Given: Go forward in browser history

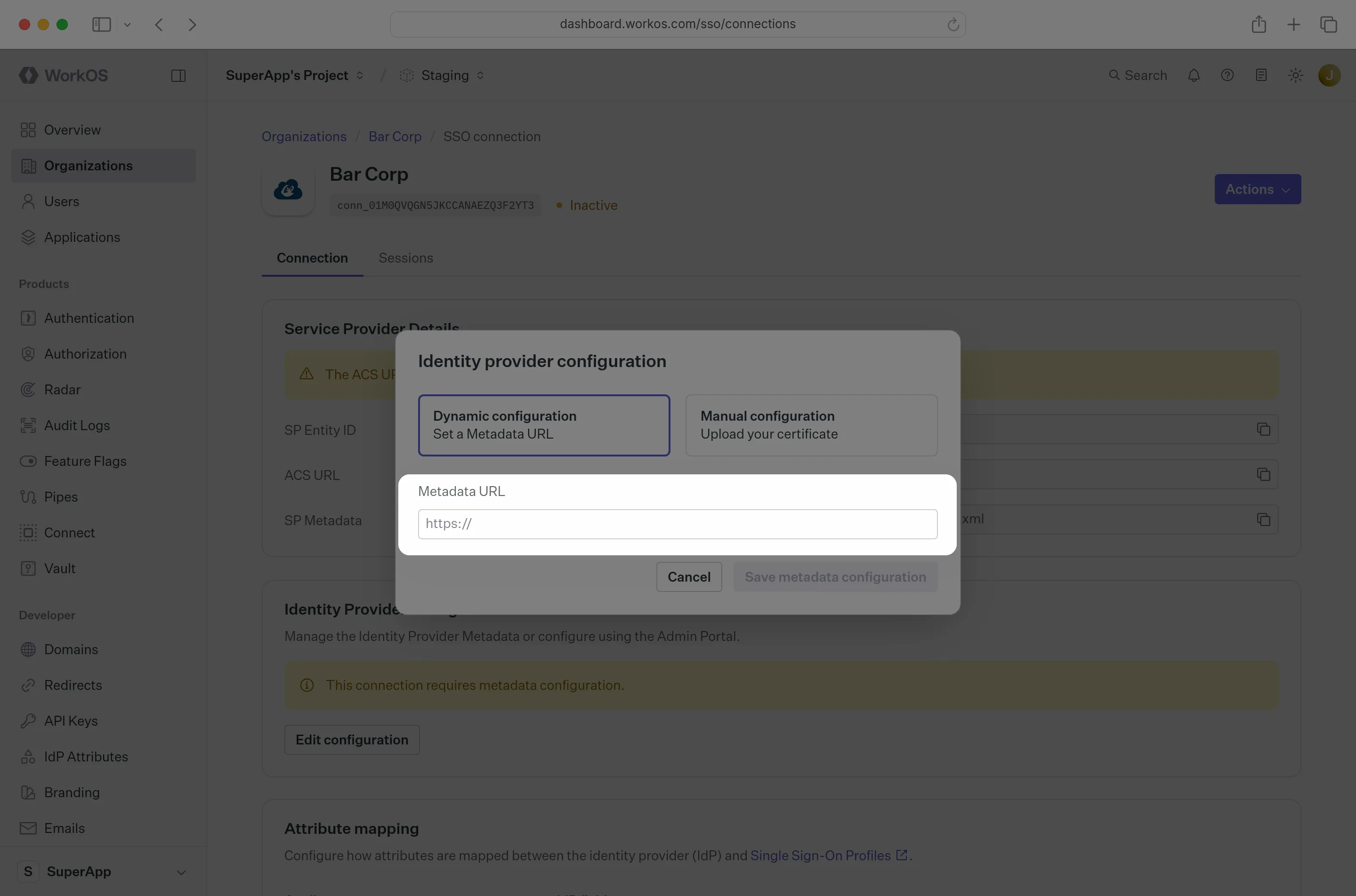Looking at the screenshot, I should (x=192, y=24).
